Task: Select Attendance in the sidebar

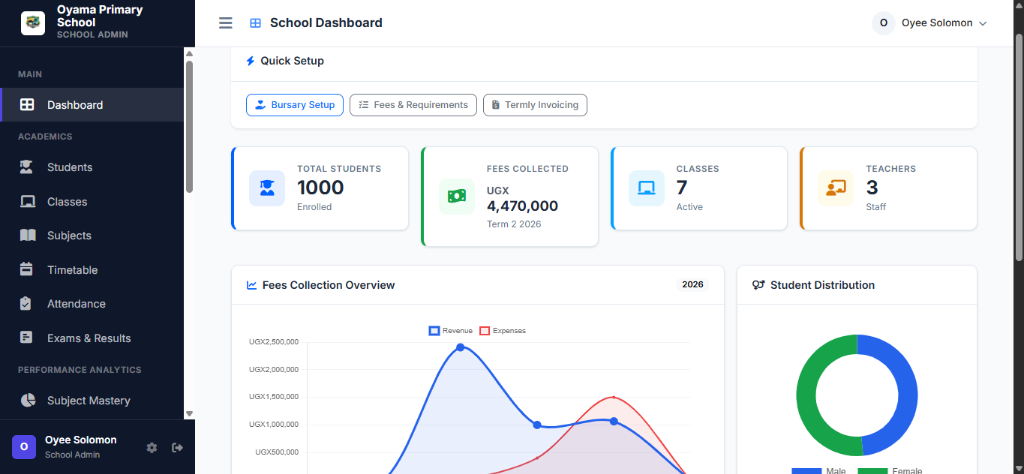Action: coord(91,304)
